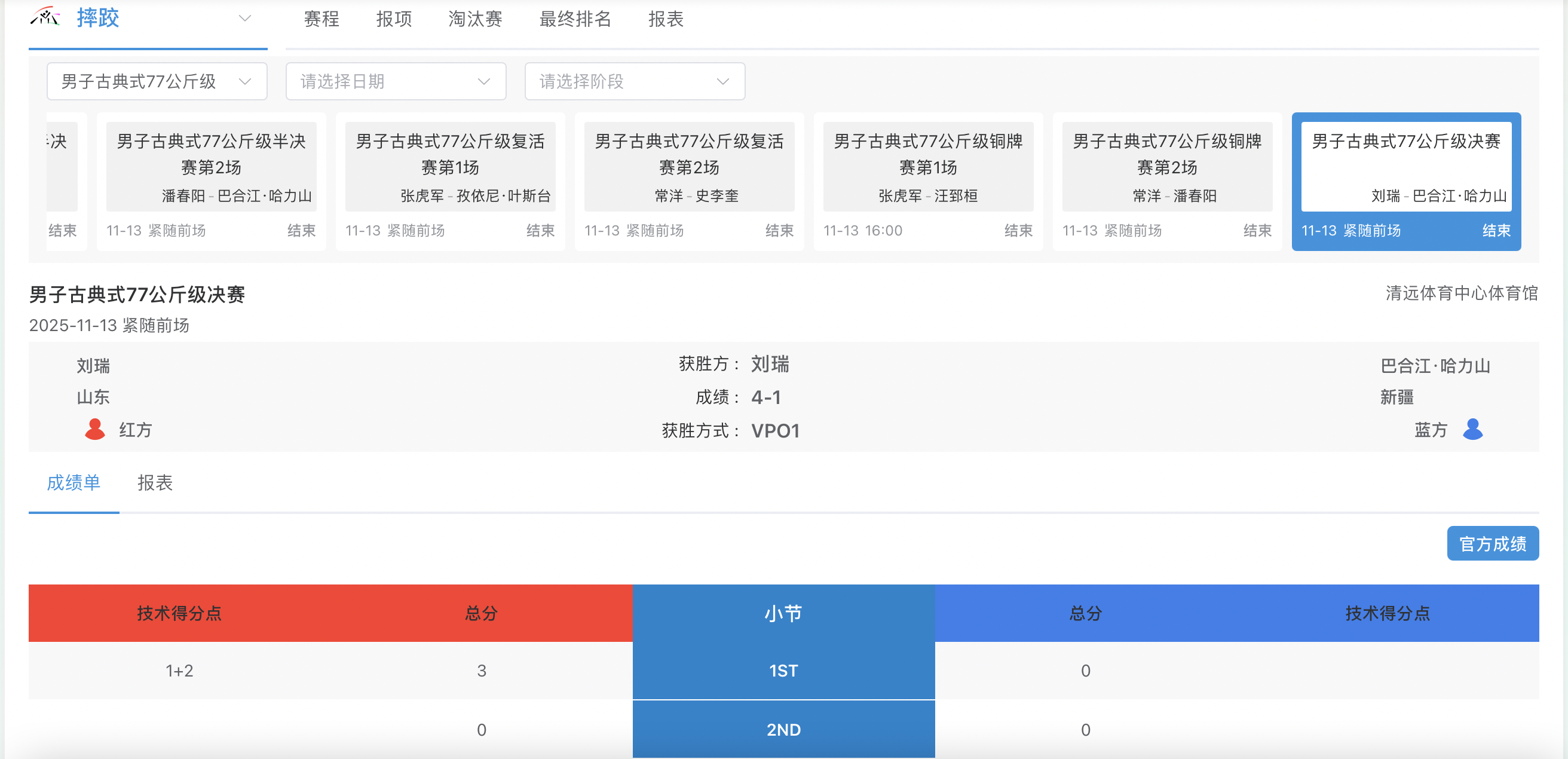Open the 报项 menu item
The image size is (1568, 759).
coord(393,19)
